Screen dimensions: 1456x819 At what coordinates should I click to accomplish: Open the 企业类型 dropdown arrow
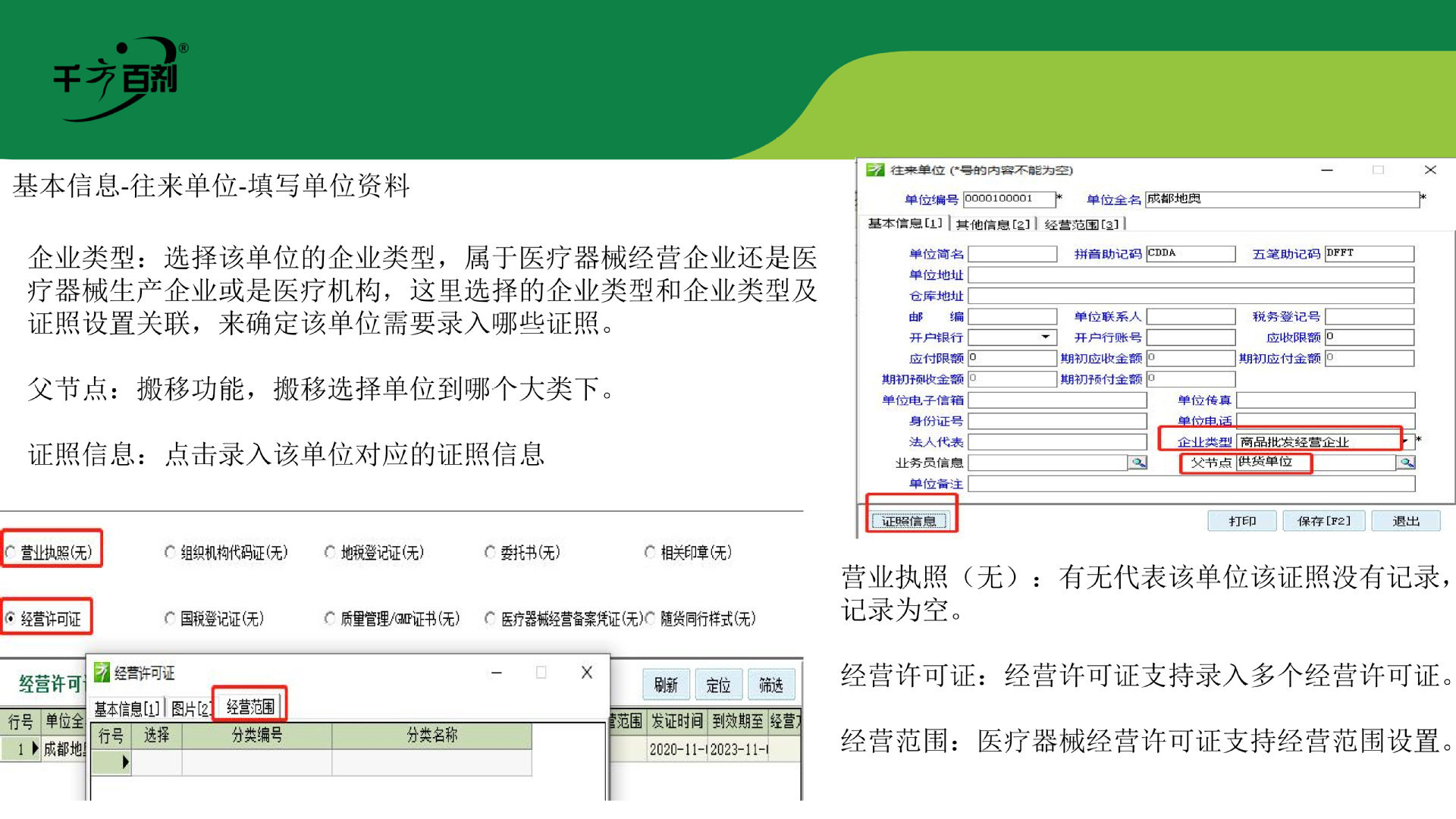[x=1405, y=440]
